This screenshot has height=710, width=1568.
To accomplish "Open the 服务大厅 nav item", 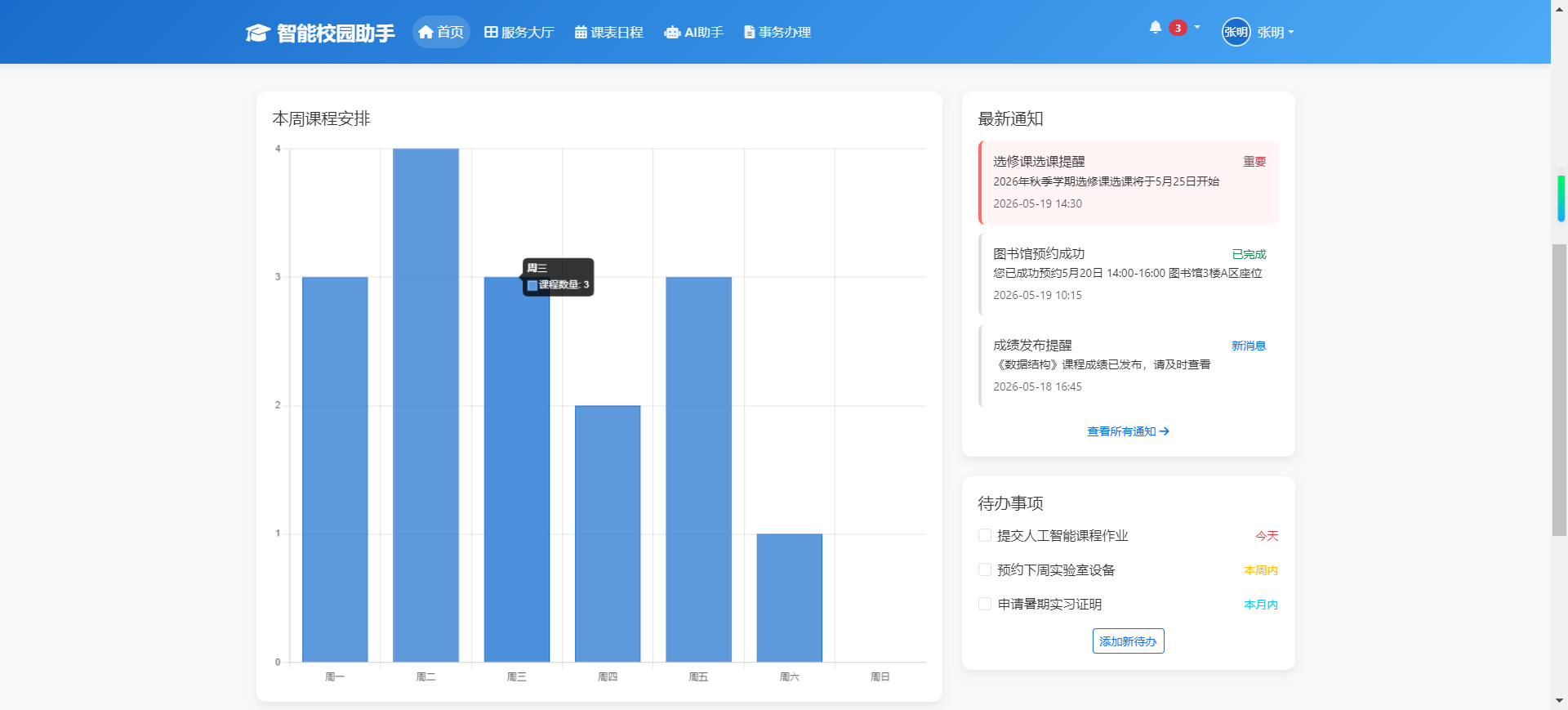I will coord(519,32).
